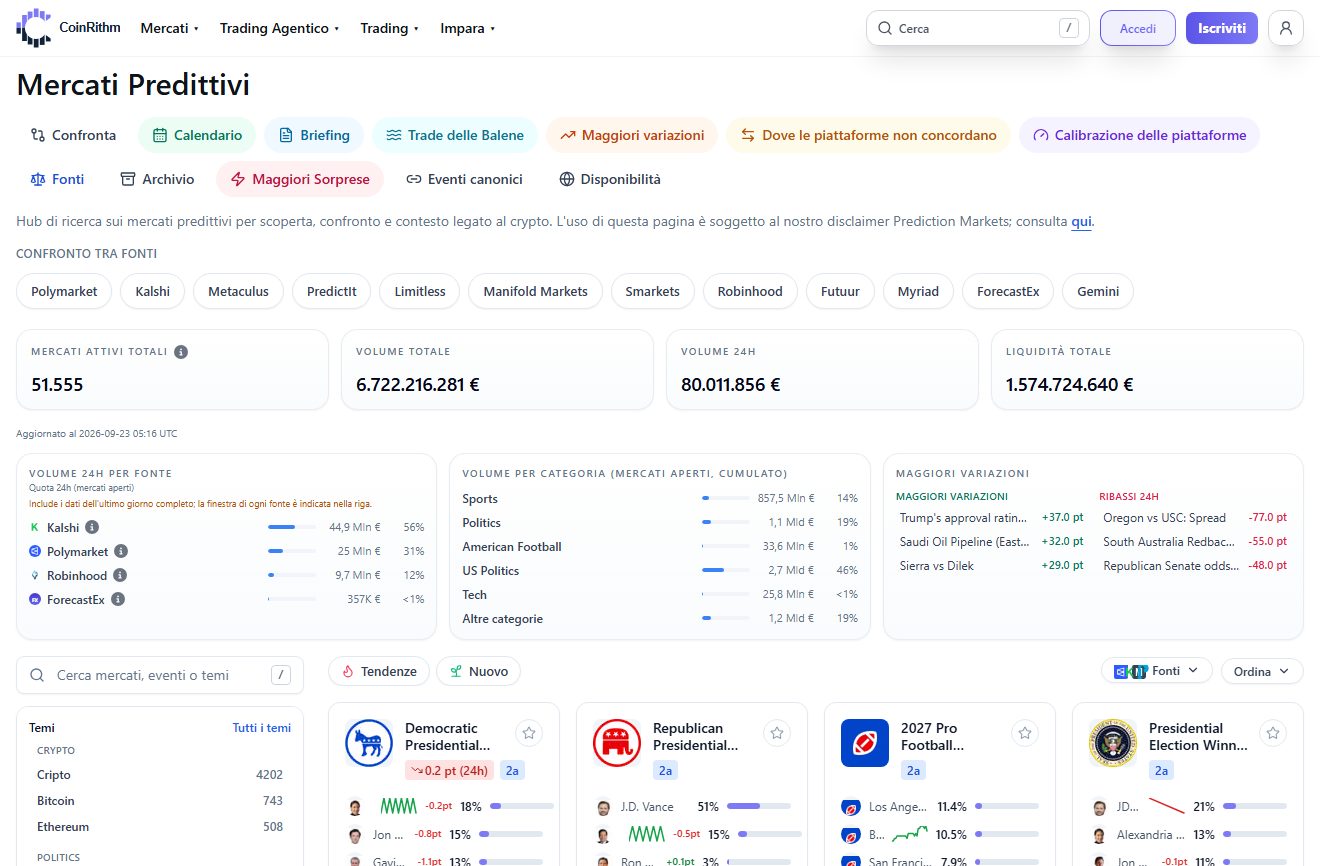Go to the Fonti tab

point(57,179)
